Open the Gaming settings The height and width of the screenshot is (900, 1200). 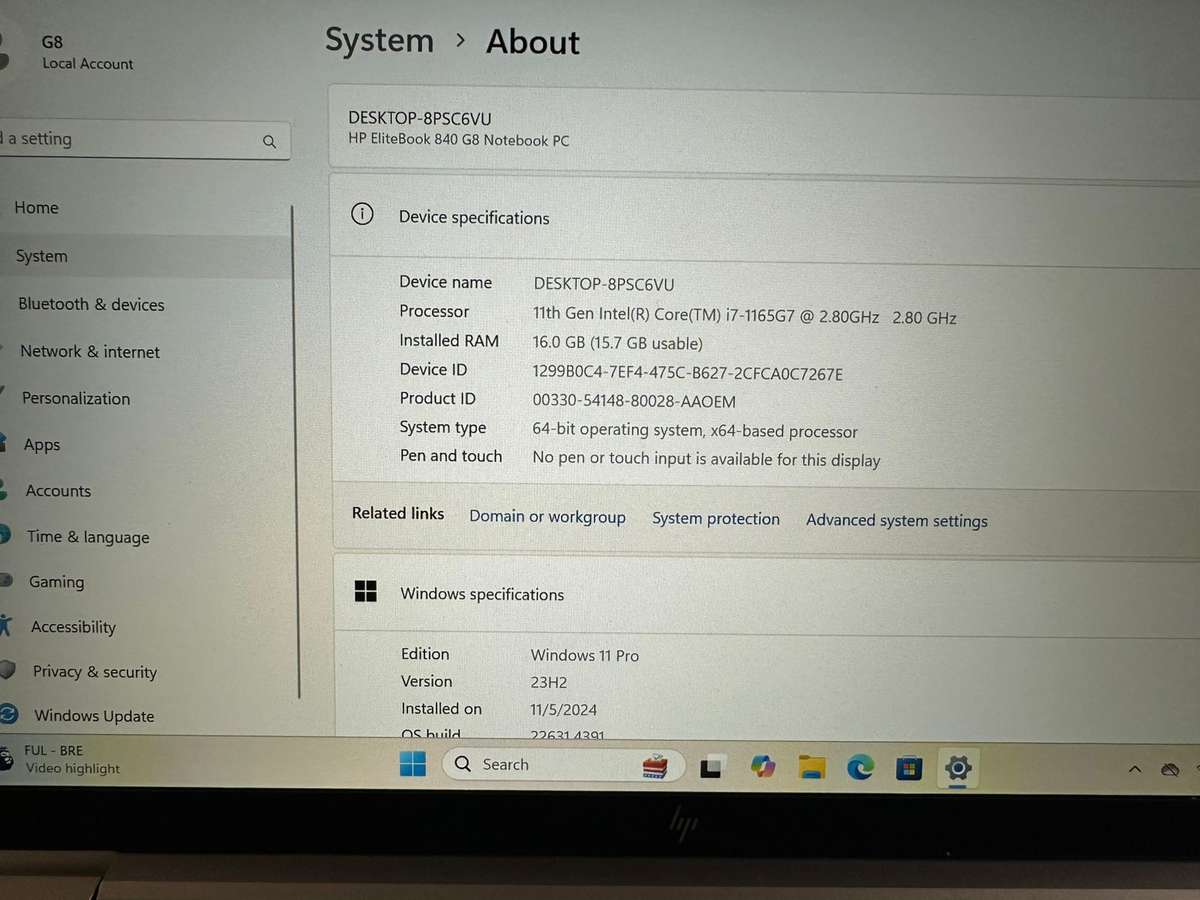pos(56,581)
